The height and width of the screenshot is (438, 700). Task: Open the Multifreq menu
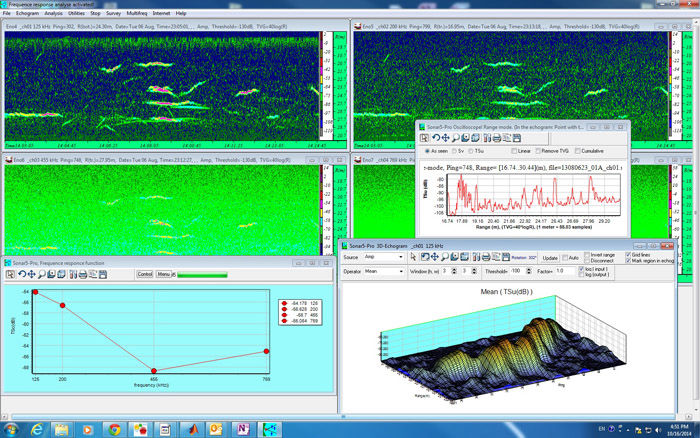point(137,13)
